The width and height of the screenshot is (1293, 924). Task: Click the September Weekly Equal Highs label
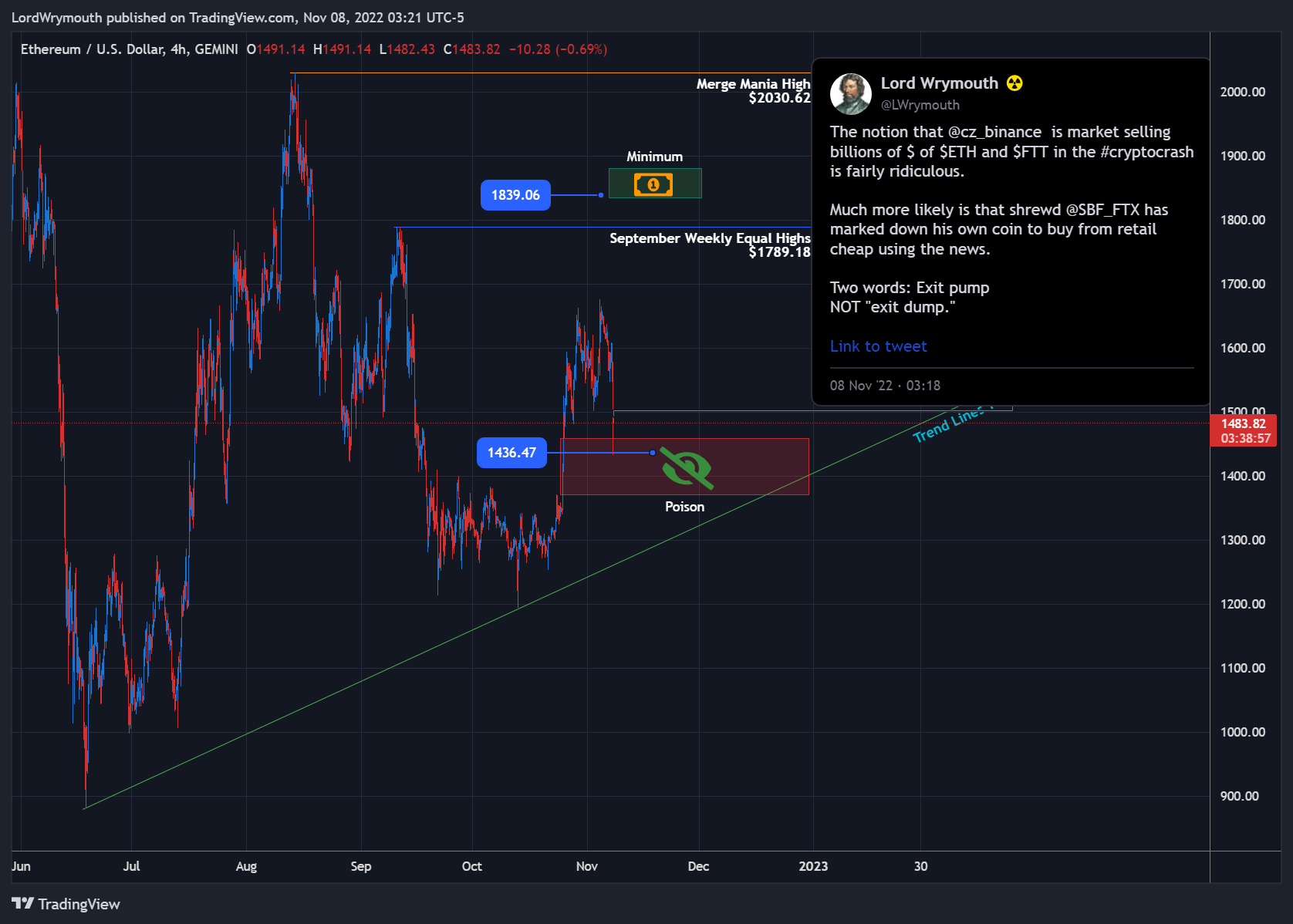[x=710, y=244]
